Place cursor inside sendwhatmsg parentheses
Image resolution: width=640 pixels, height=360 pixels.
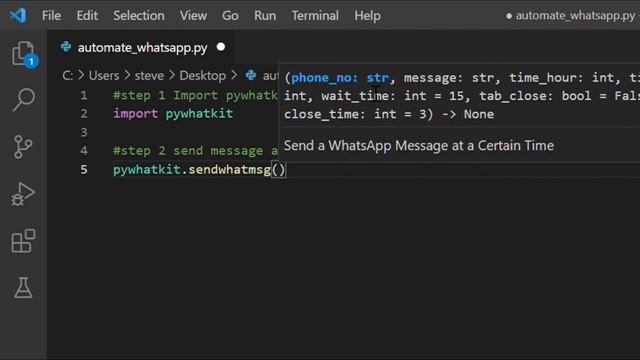[278, 169]
